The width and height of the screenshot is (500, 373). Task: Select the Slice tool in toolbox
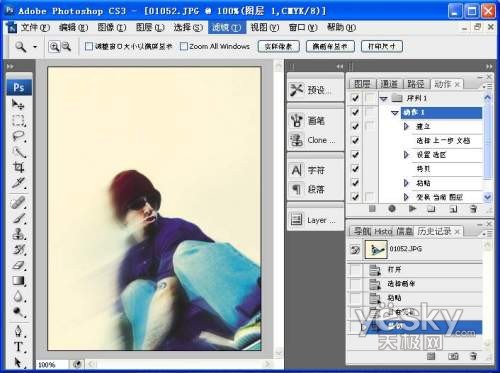pyautogui.click(x=18, y=183)
